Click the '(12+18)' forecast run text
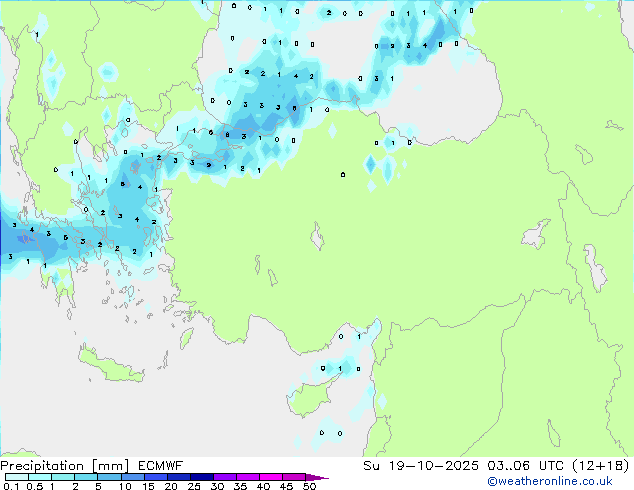 (x=601, y=466)
